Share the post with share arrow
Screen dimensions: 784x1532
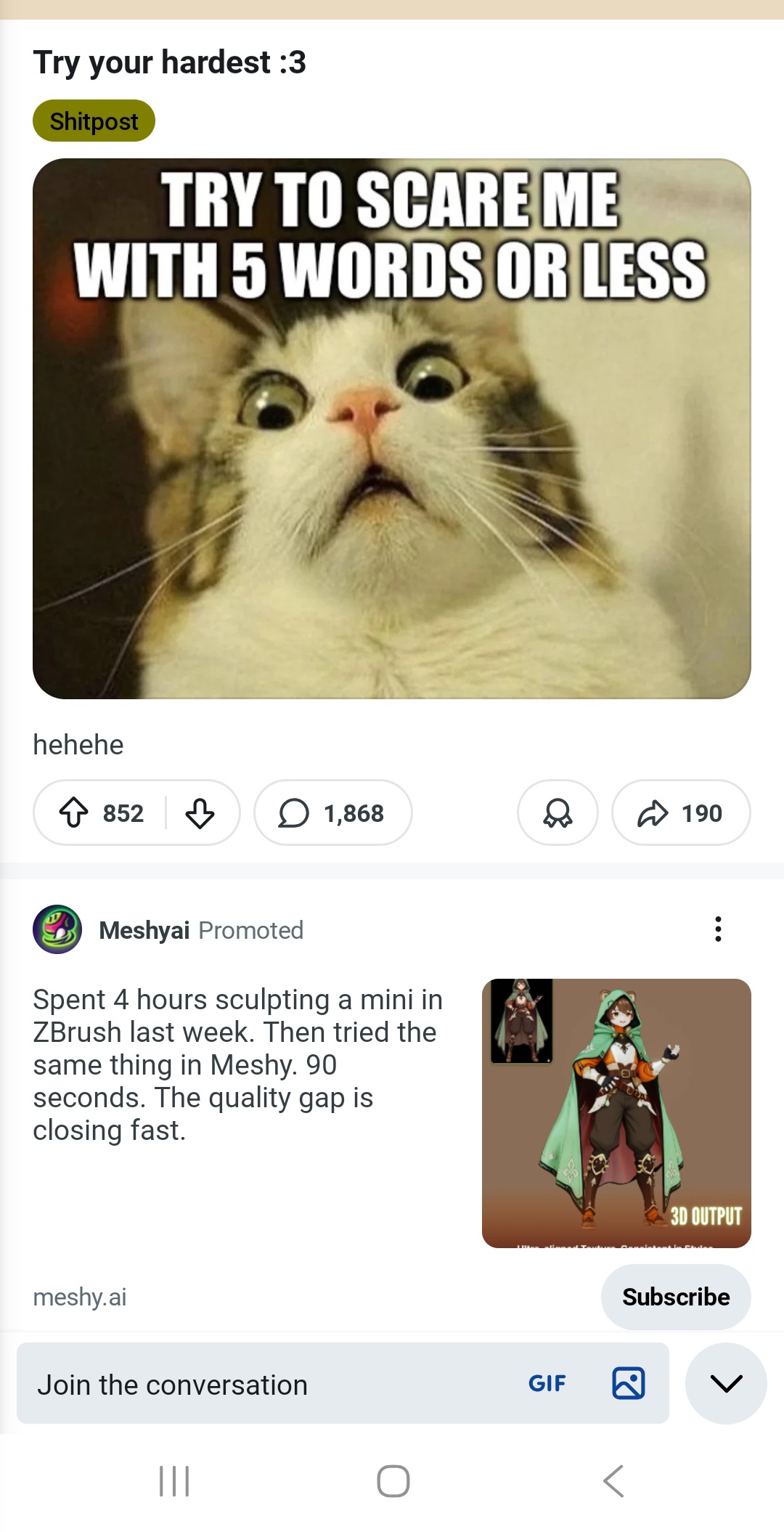[x=680, y=812]
